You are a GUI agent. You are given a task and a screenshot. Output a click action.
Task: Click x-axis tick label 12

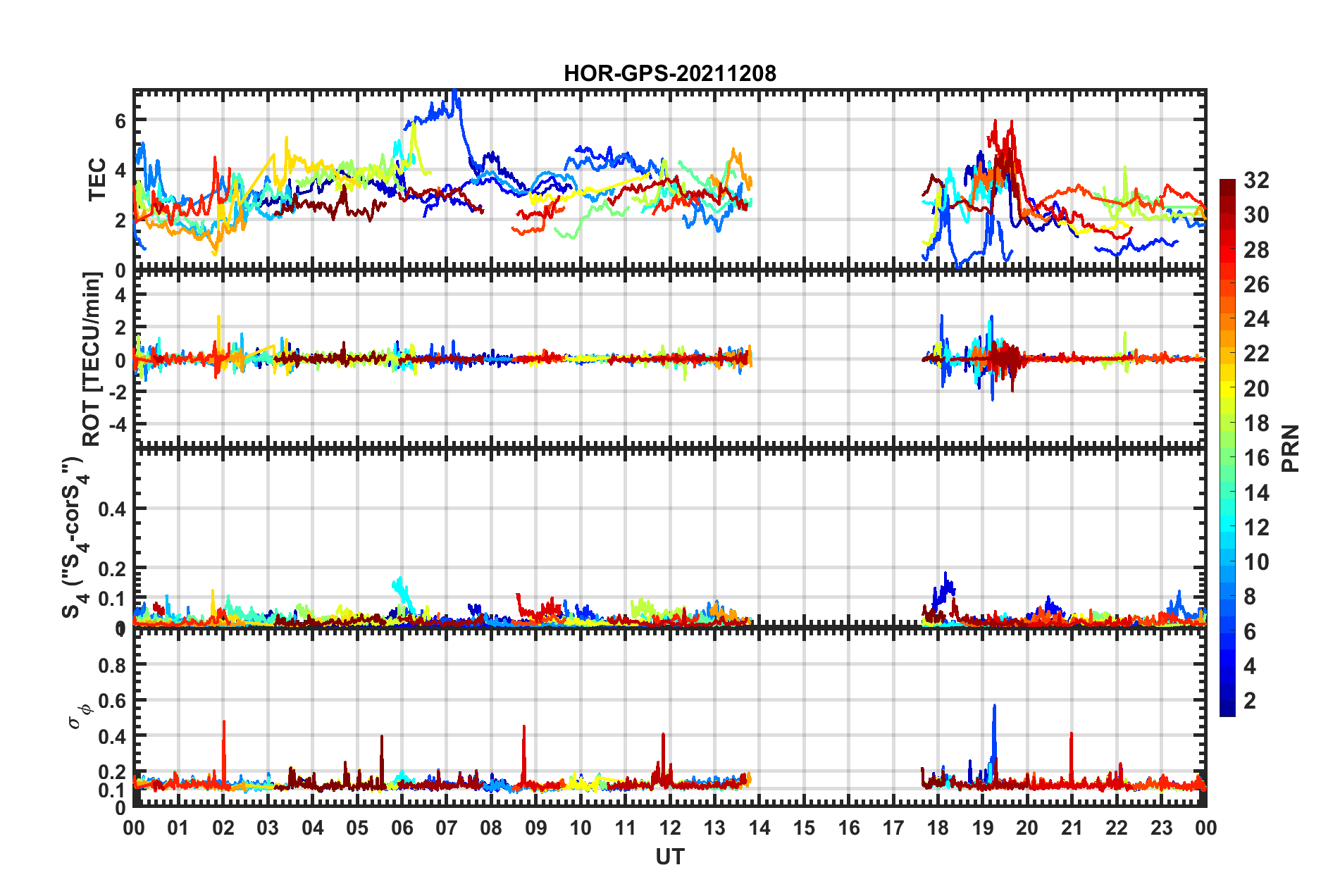[669, 828]
